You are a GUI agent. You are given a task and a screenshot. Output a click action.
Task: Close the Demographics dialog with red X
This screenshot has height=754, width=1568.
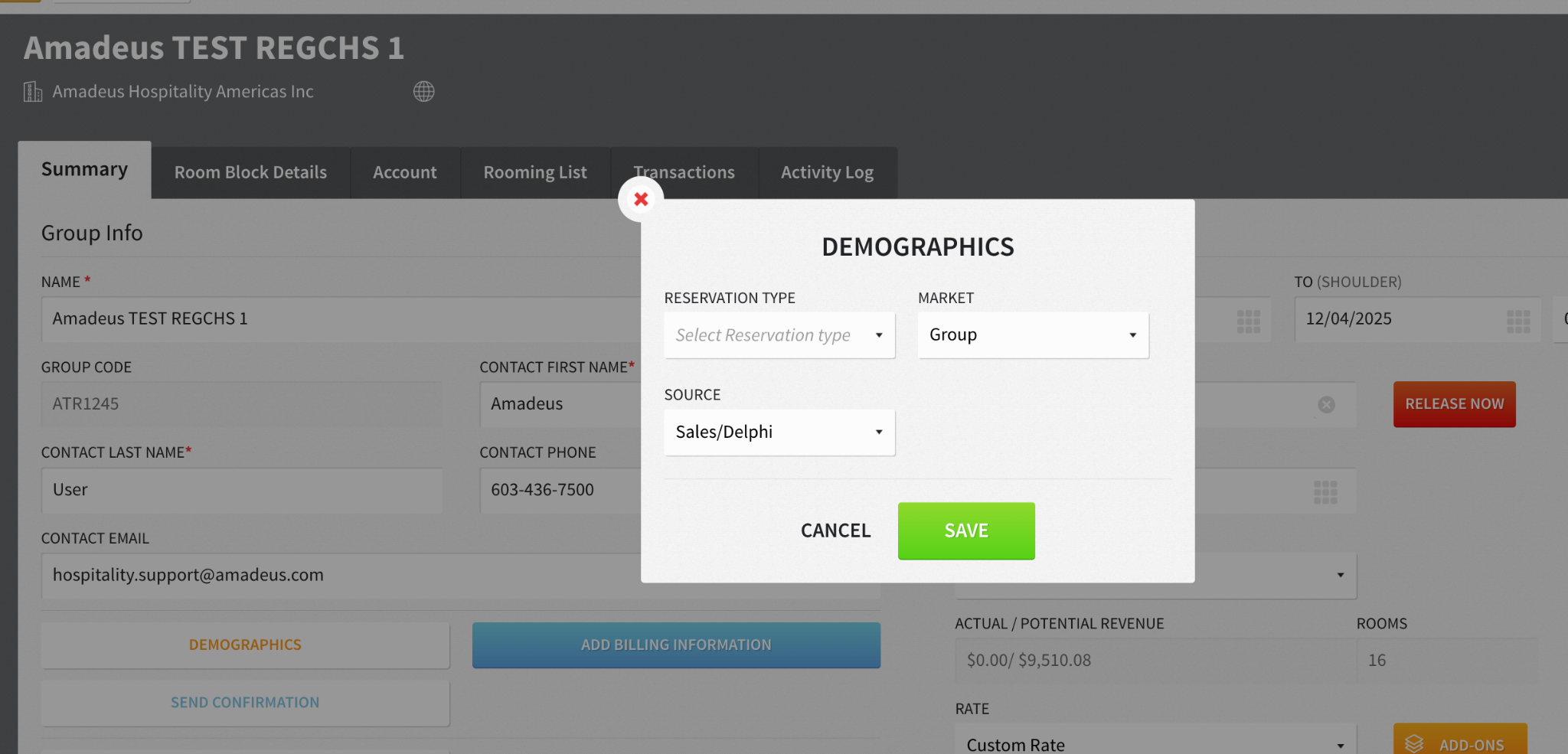coord(641,199)
